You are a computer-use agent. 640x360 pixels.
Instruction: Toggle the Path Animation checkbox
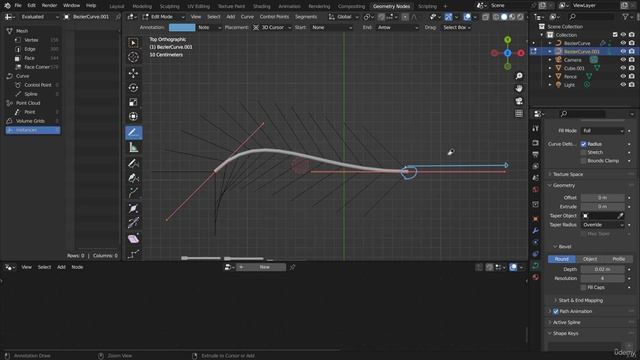point(556,311)
